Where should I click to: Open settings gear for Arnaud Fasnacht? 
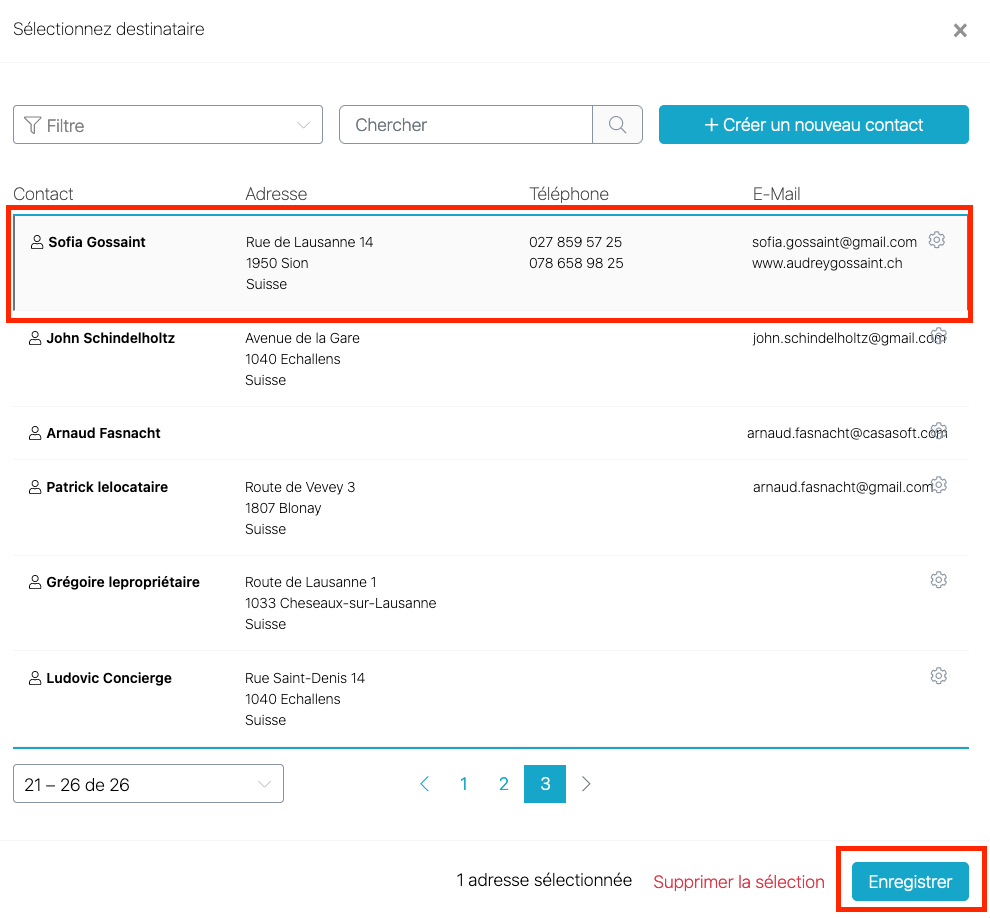[x=939, y=431]
